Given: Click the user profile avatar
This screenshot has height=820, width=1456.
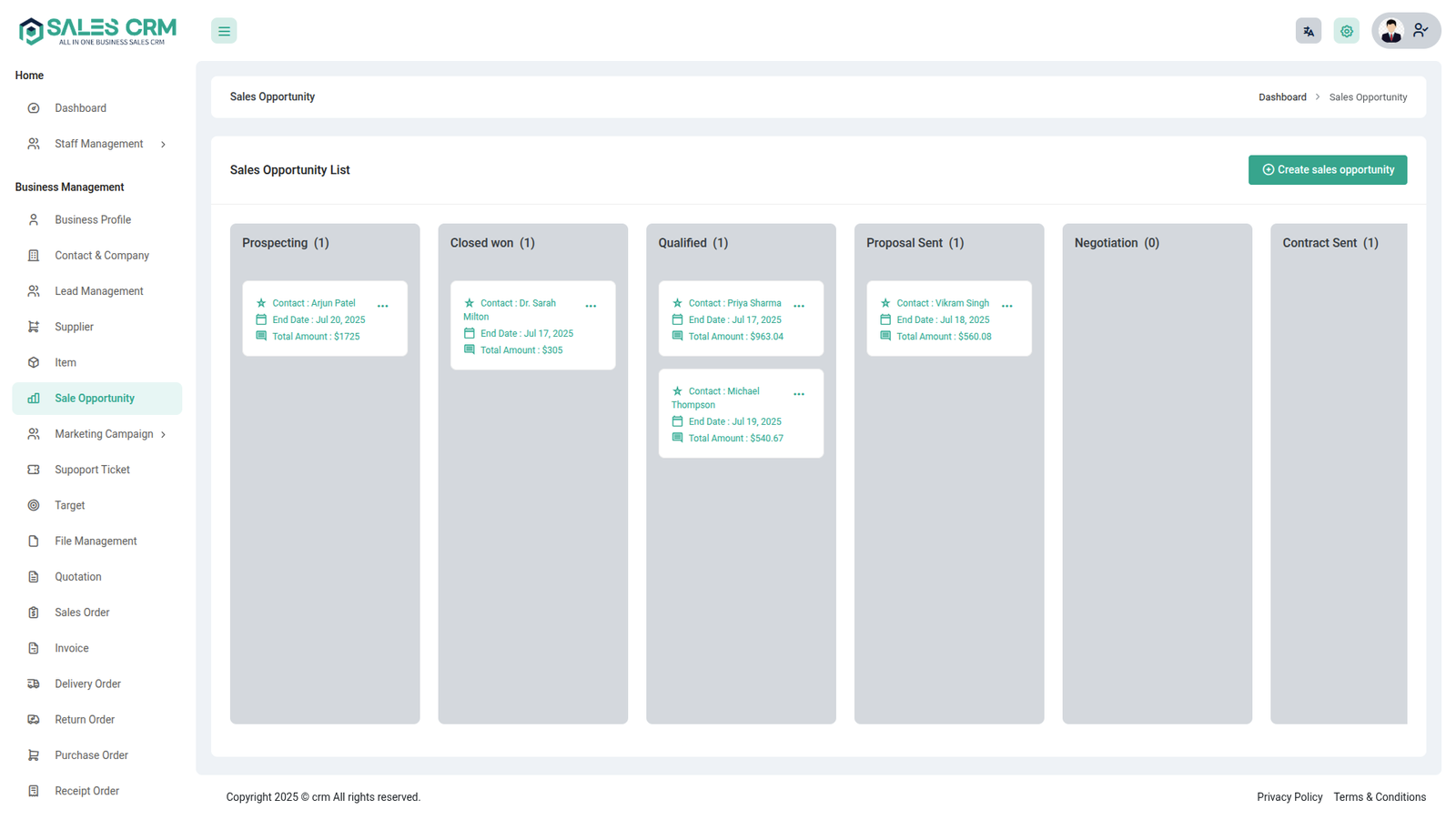Looking at the screenshot, I should coord(1390,31).
